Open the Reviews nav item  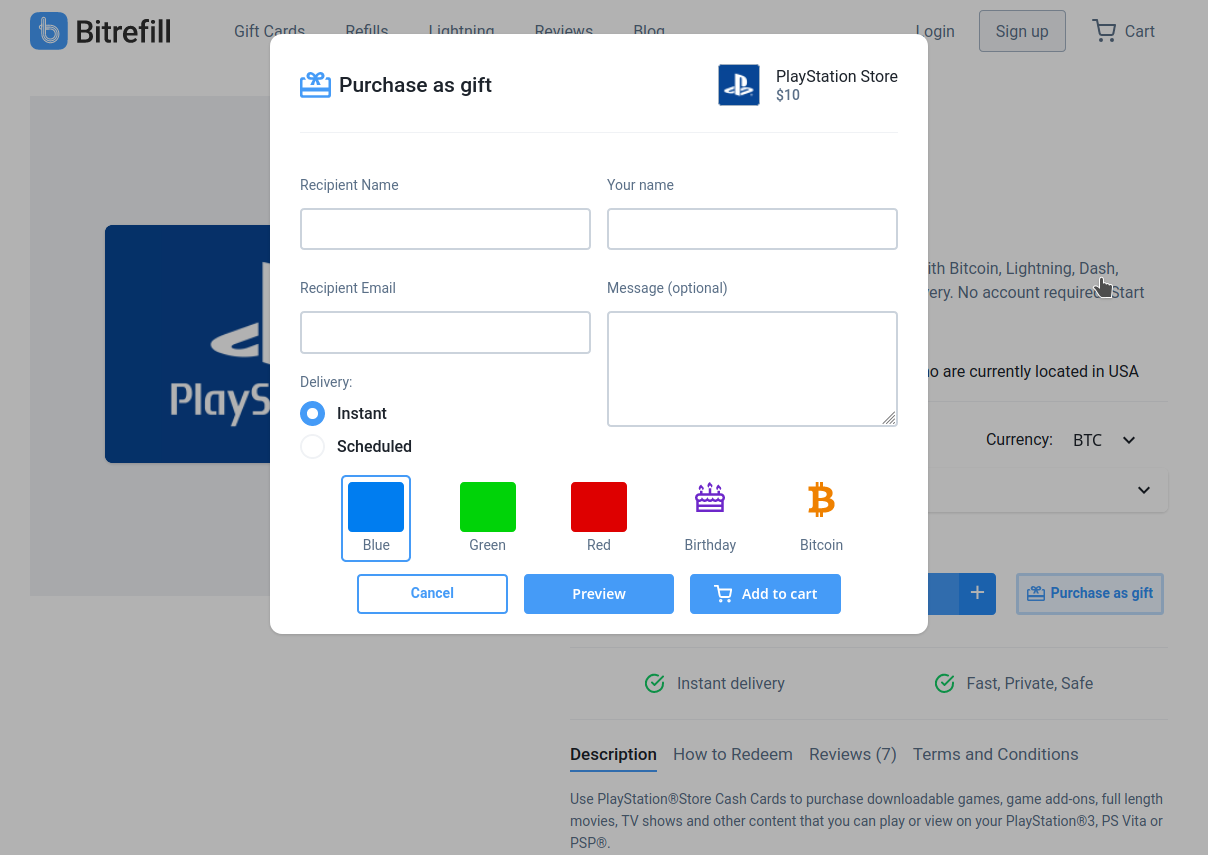[x=564, y=31]
